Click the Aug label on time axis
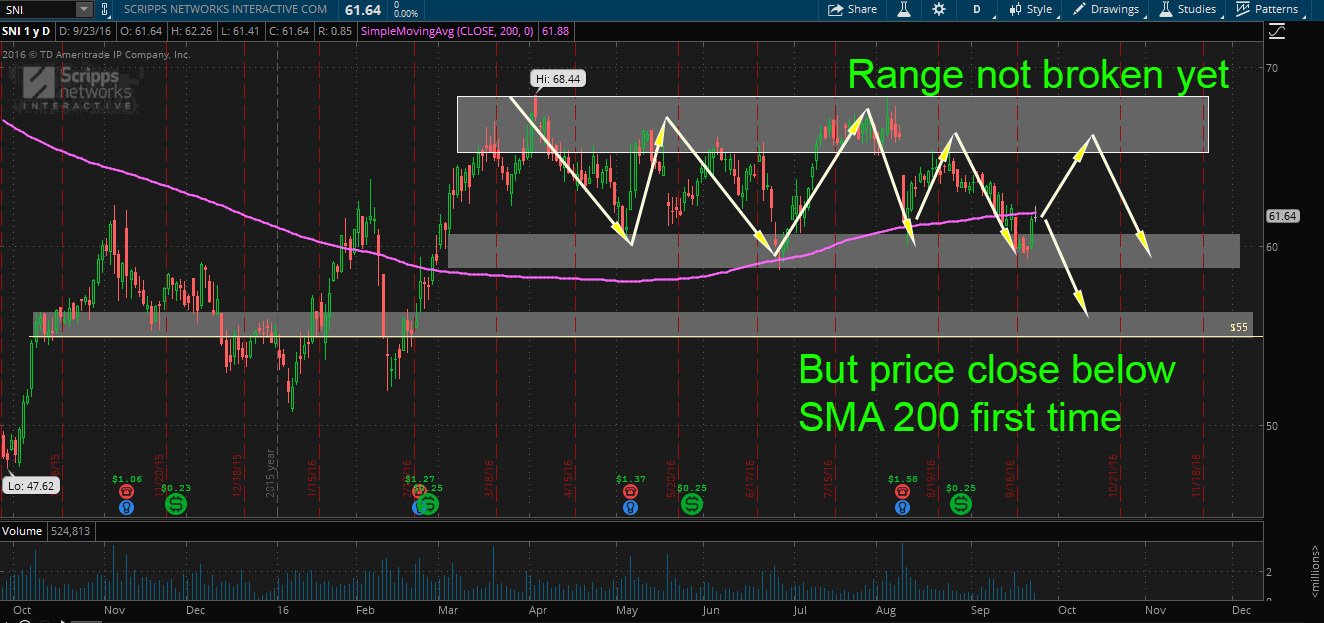This screenshot has height=623, width=1324. (886, 609)
